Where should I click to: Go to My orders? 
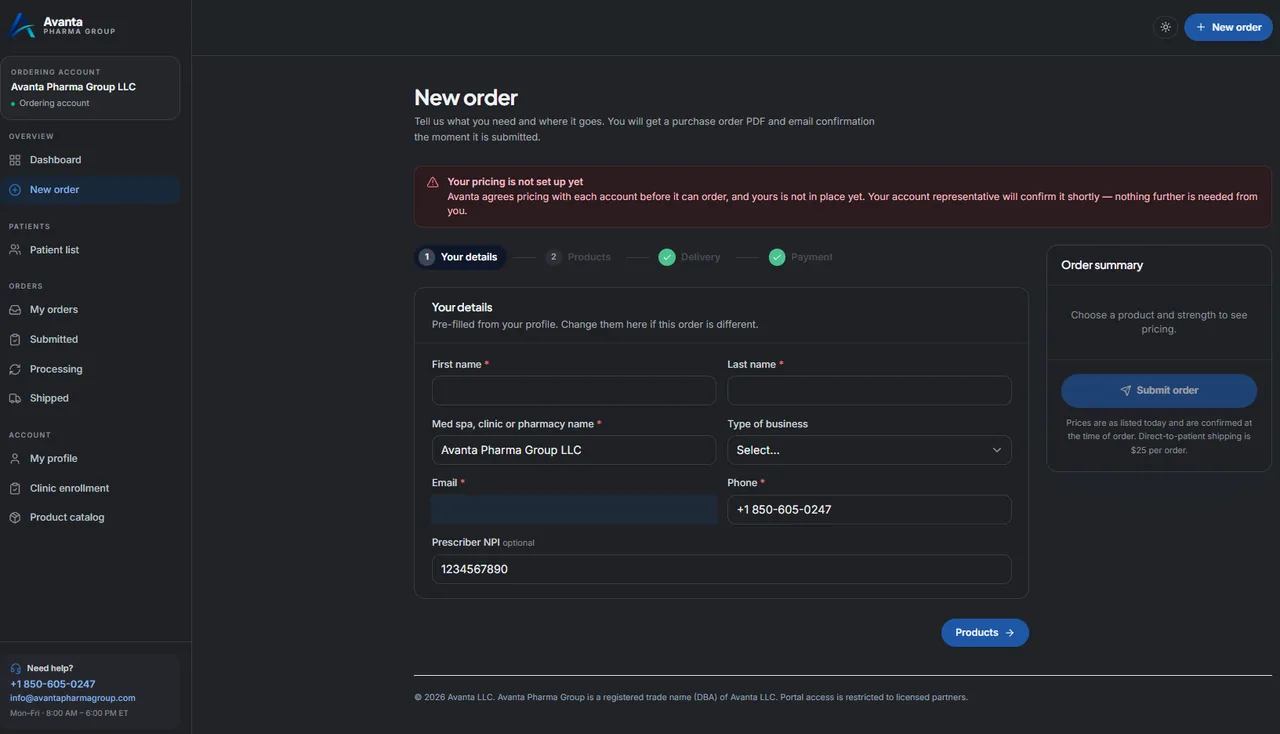tap(91, 310)
